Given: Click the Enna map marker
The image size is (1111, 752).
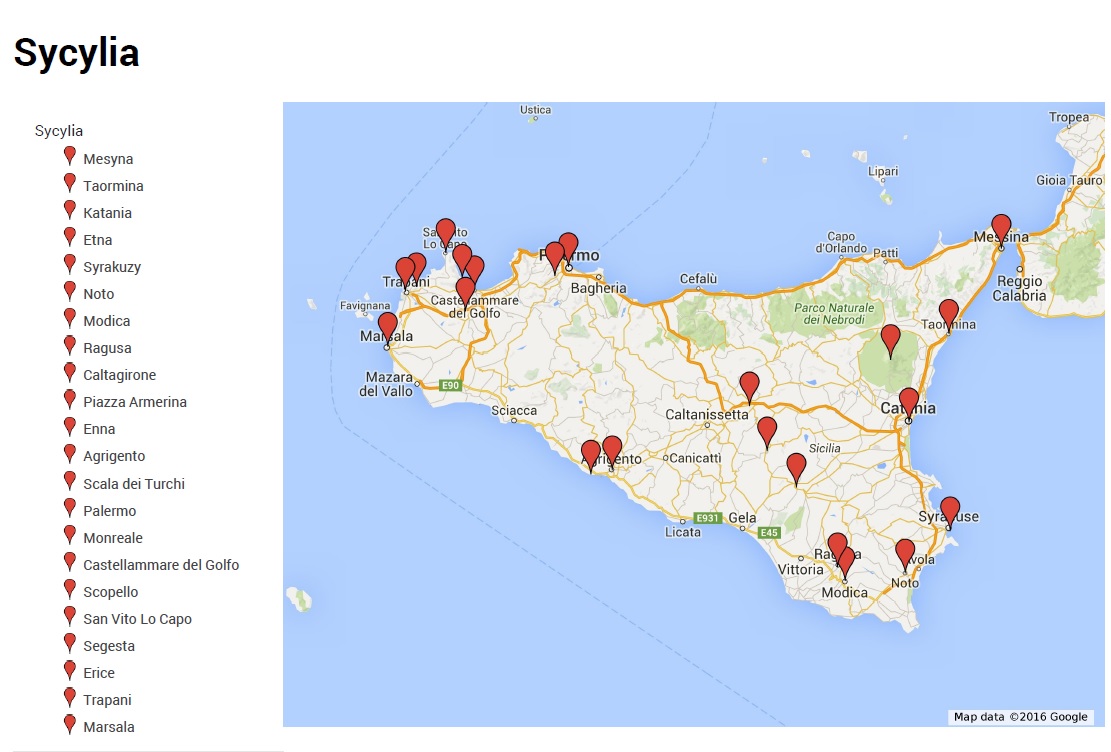Looking at the screenshot, I should 749,385.
